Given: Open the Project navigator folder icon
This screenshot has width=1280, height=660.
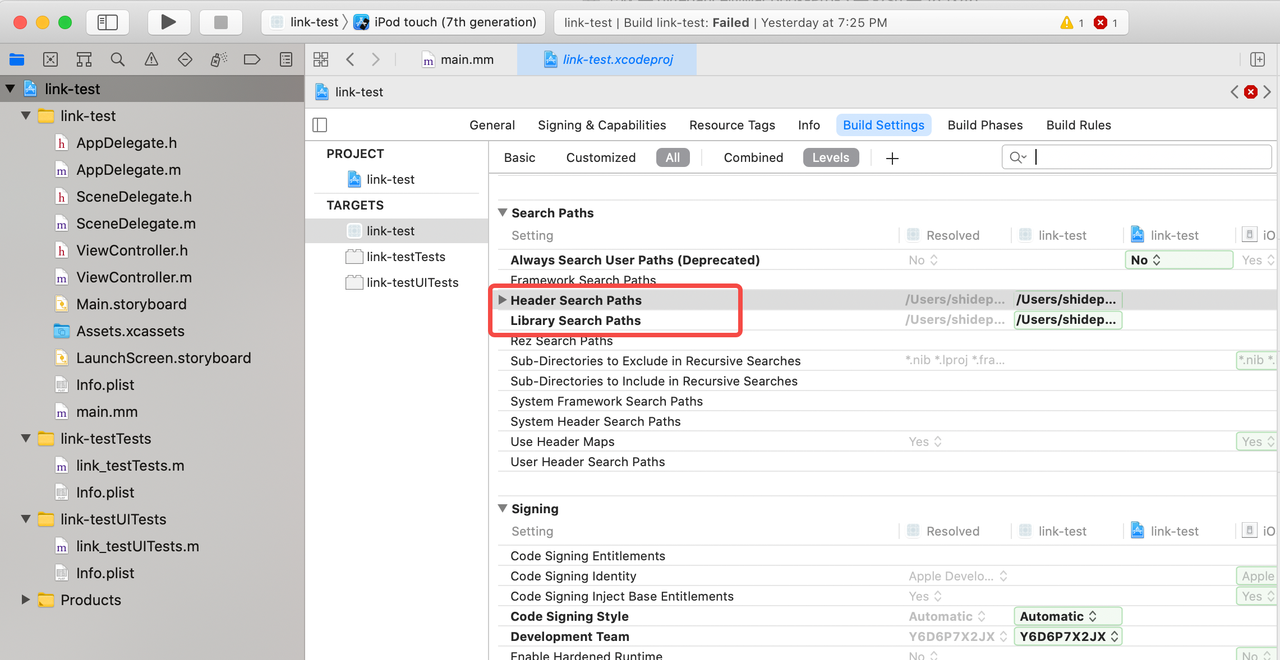Looking at the screenshot, I should pos(17,59).
